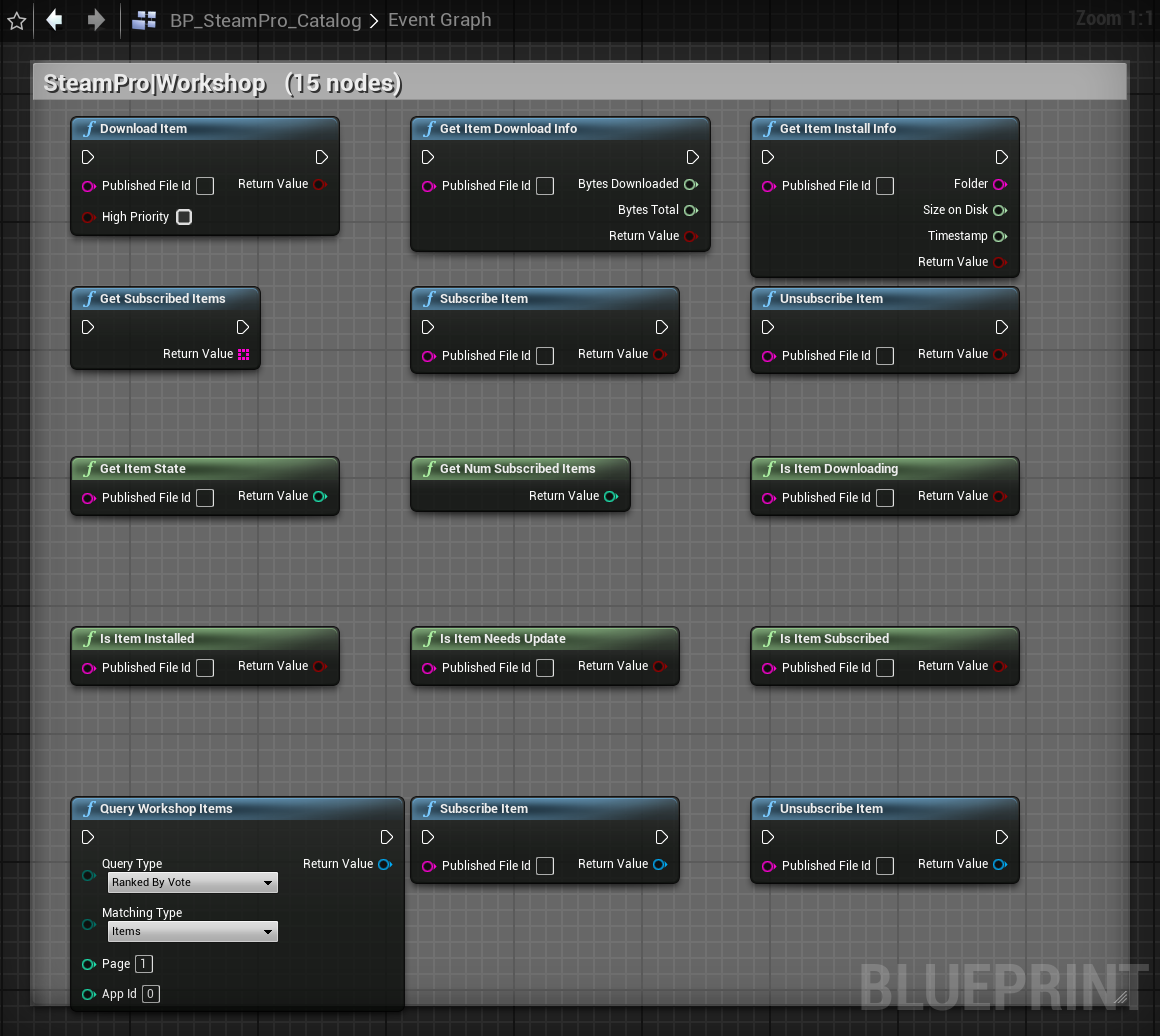
Task: Click the Timestamp output pin
Action: [1000, 236]
